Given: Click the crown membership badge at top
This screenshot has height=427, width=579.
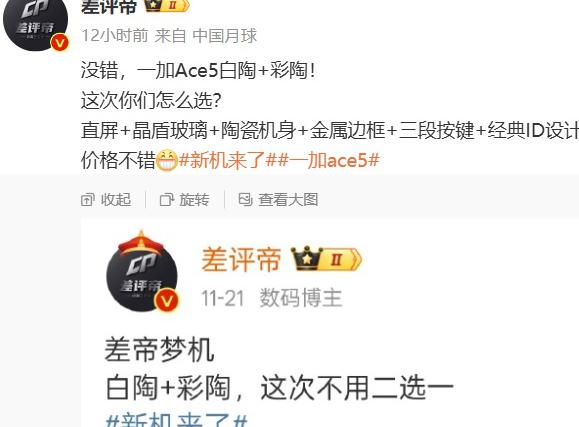Looking at the screenshot, I should 167,5.
